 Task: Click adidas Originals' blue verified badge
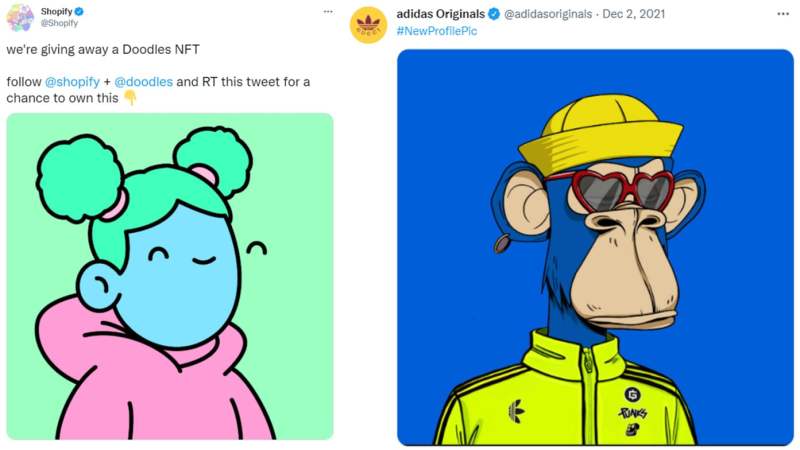[x=494, y=14]
